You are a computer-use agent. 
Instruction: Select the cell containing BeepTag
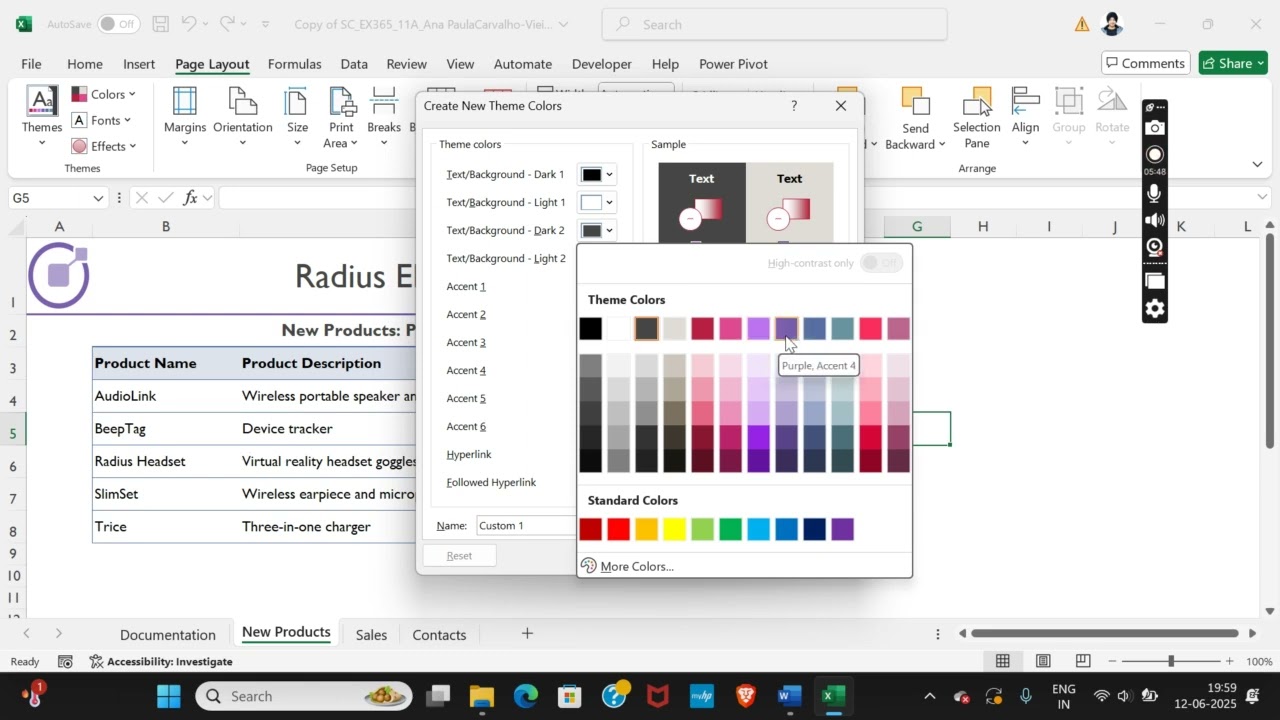pos(165,428)
